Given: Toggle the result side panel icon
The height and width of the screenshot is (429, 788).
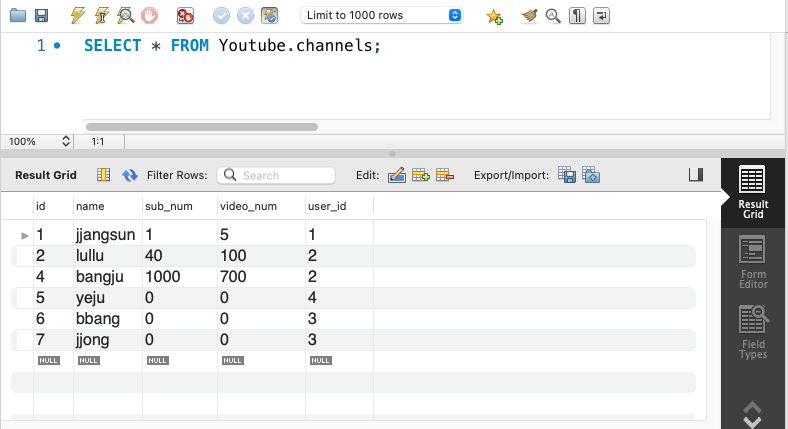Looking at the screenshot, I should click(696, 175).
